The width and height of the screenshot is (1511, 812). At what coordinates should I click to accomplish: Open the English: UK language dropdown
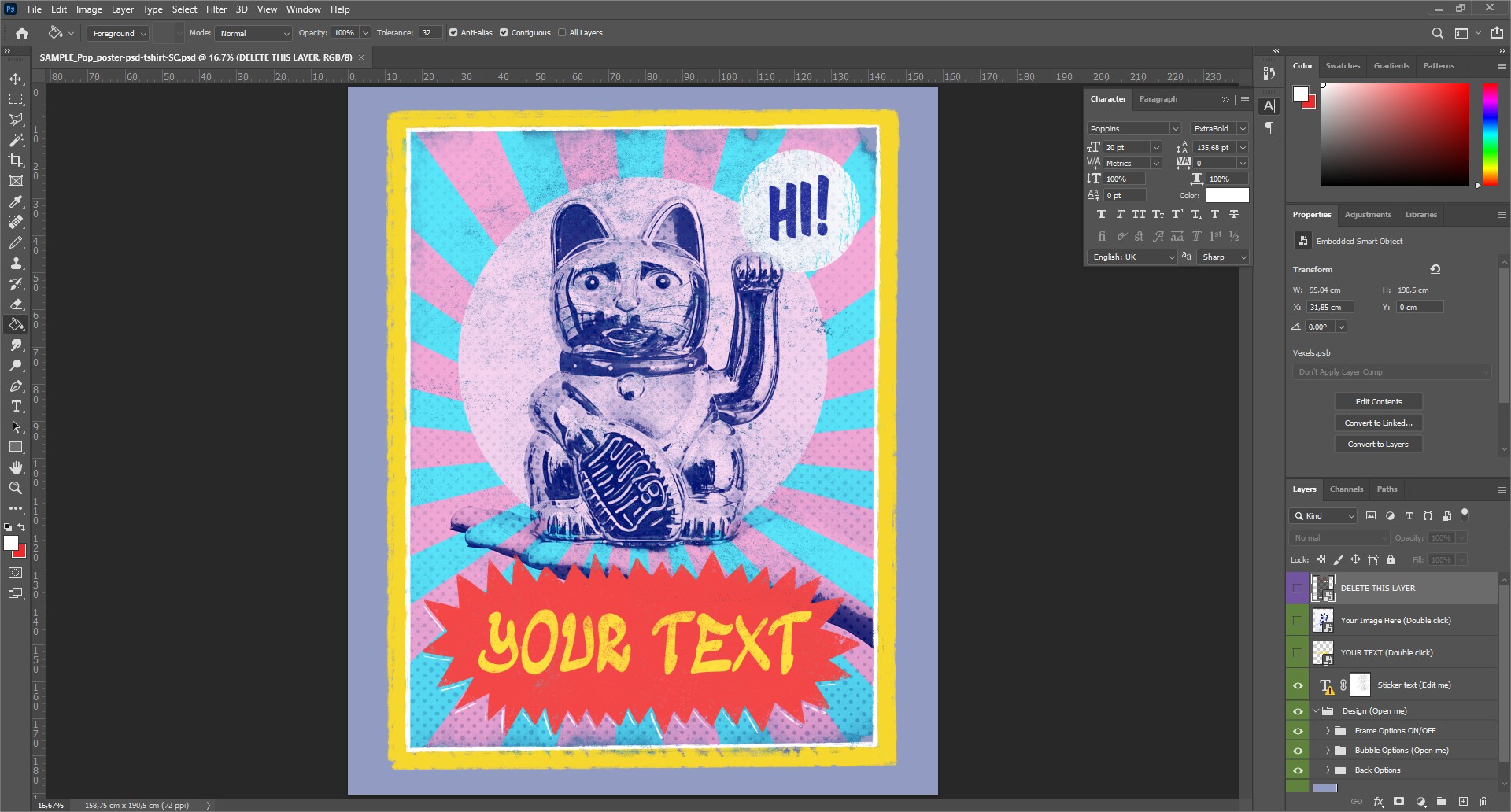pyautogui.click(x=1132, y=257)
